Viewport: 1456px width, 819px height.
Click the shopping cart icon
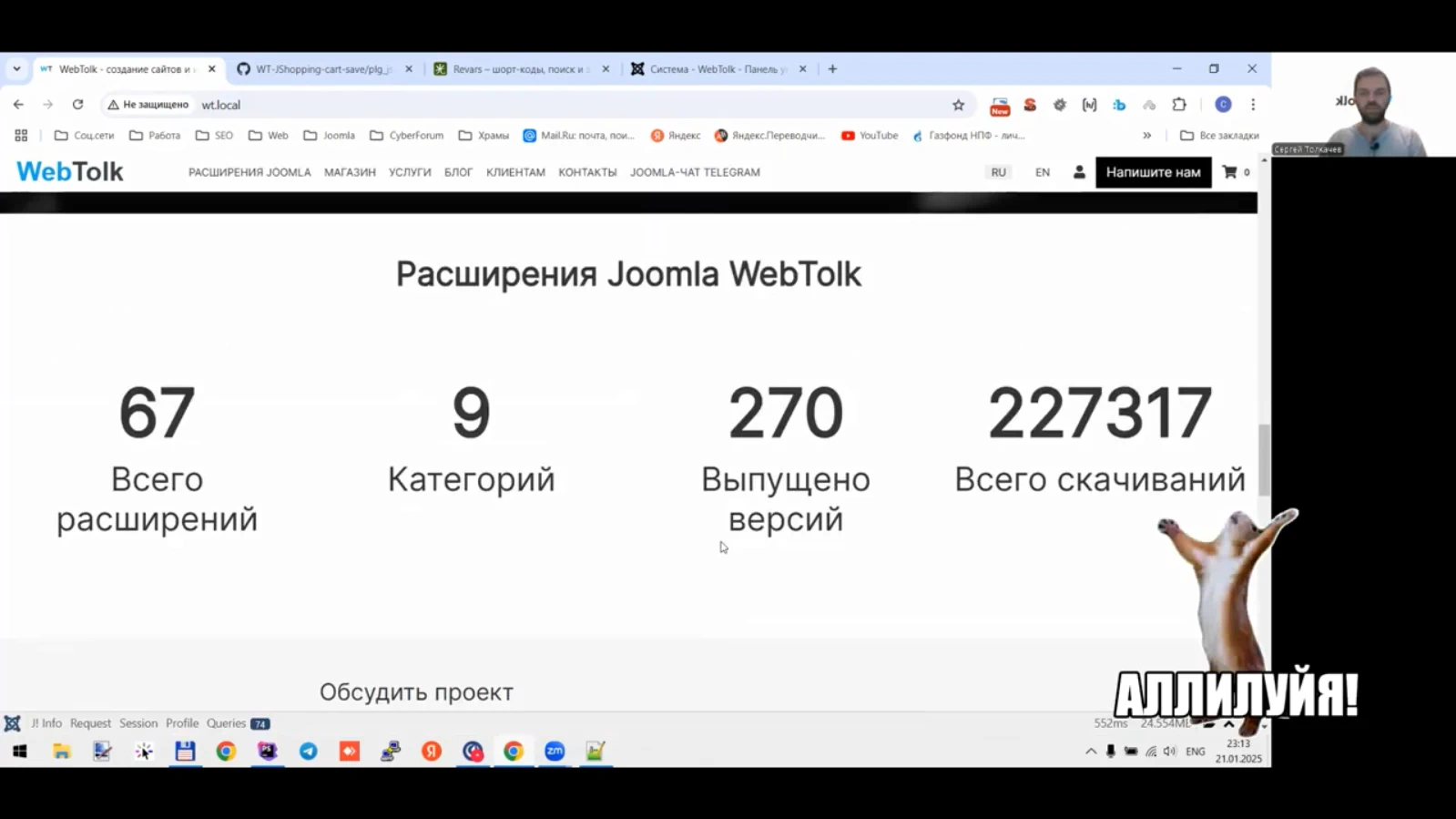pos(1230,172)
